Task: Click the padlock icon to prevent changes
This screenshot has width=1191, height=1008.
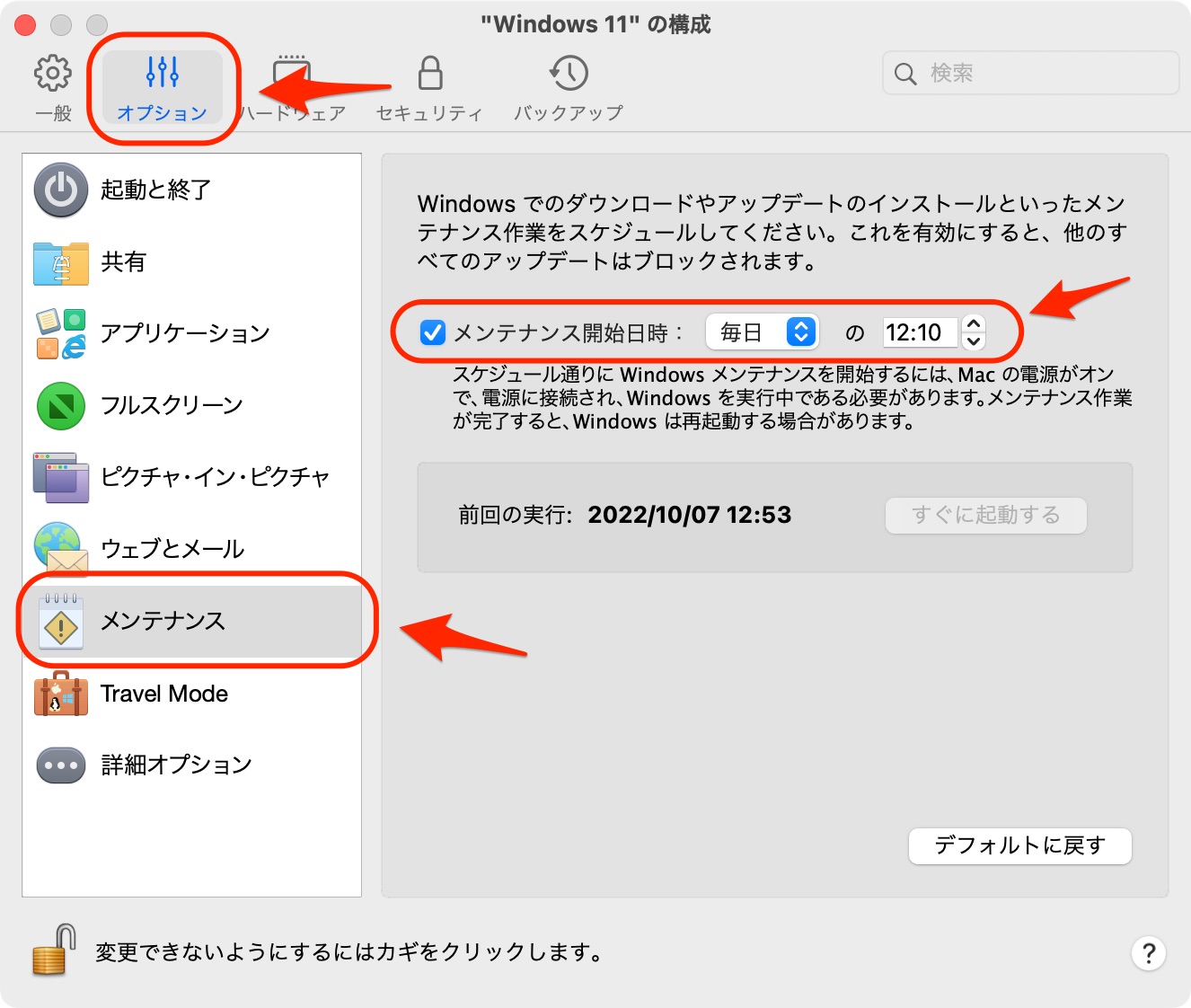Action: (x=53, y=951)
